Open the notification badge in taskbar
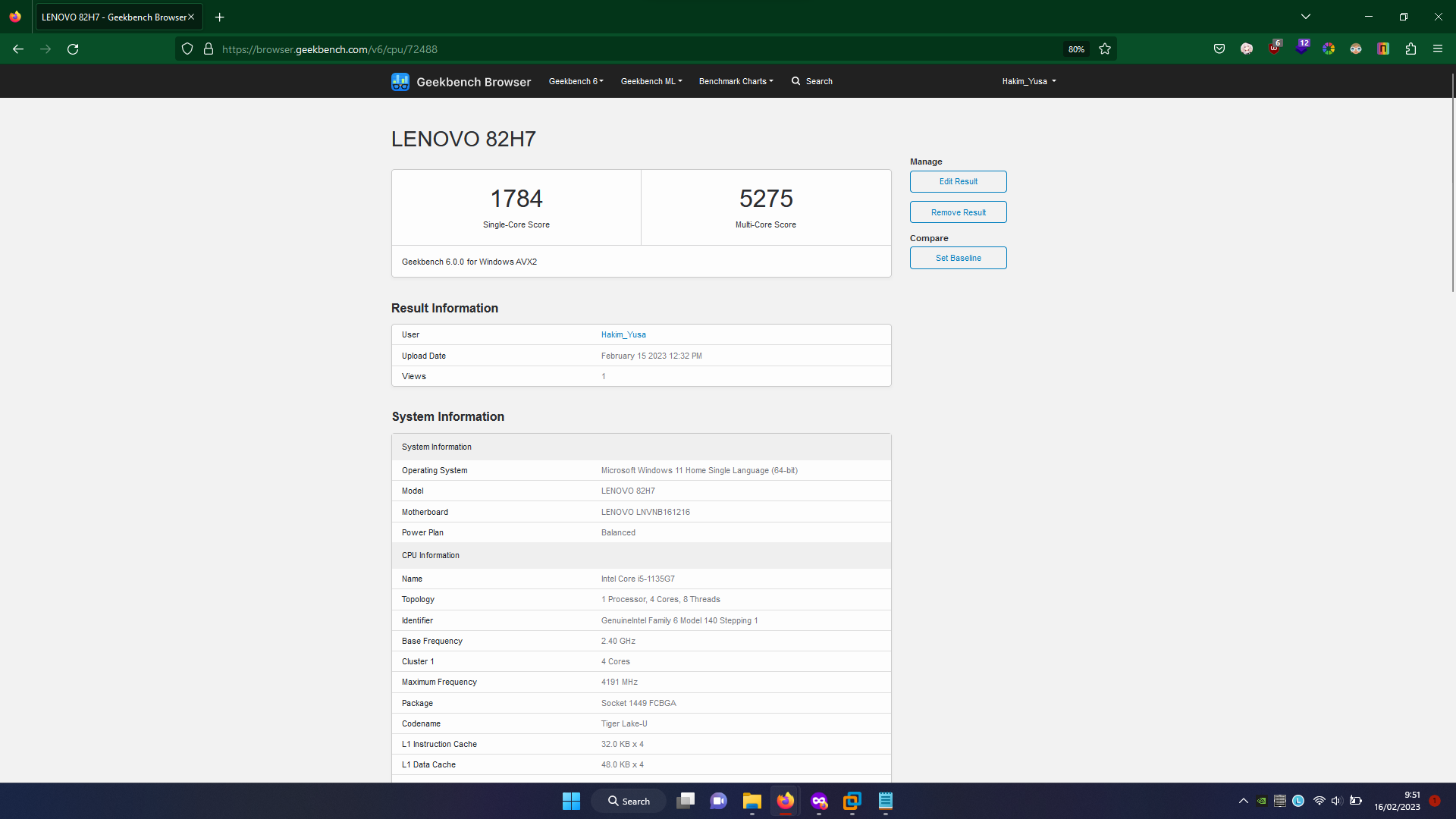This screenshot has height=819, width=1456. 1435,801
